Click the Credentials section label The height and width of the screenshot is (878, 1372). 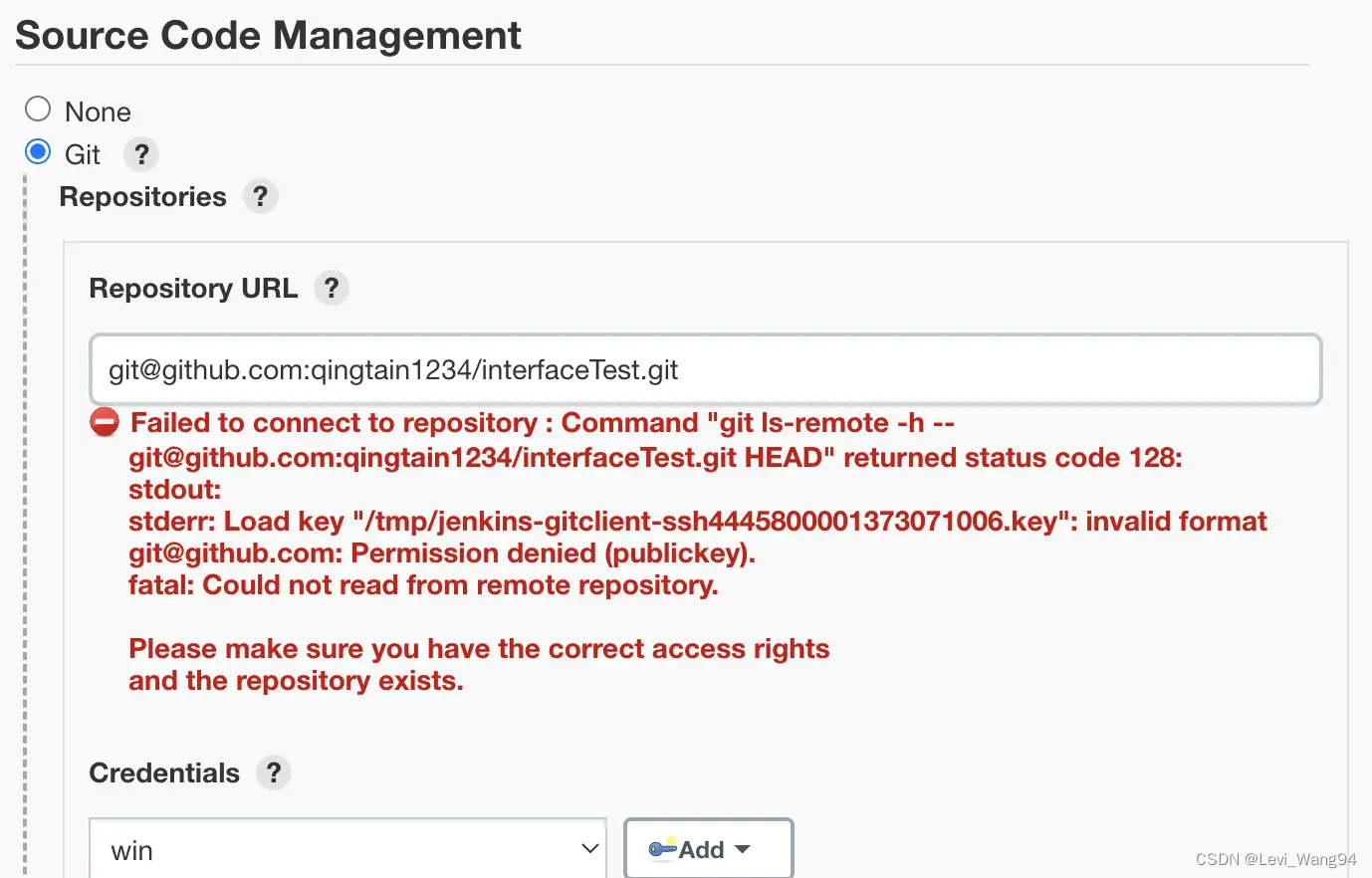click(164, 772)
